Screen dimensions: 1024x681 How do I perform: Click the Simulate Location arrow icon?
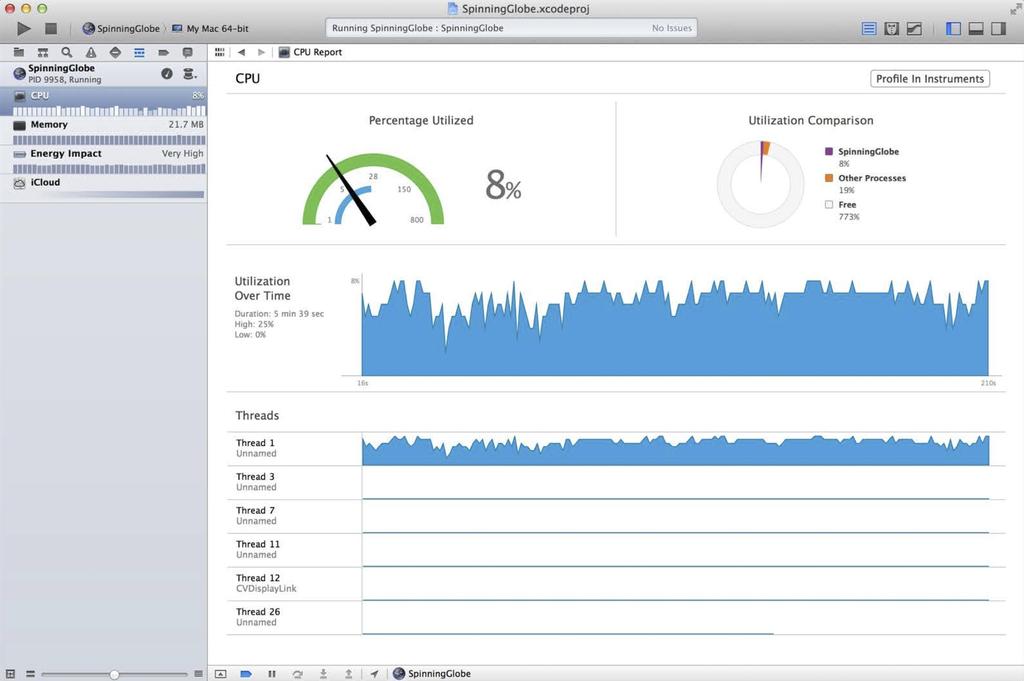pyautogui.click(x=374, y=674)
